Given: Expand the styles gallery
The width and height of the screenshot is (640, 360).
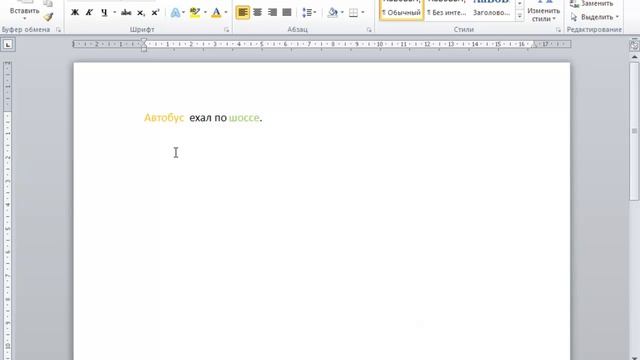Looking at the screenshot, I should [x=520, y=16].
